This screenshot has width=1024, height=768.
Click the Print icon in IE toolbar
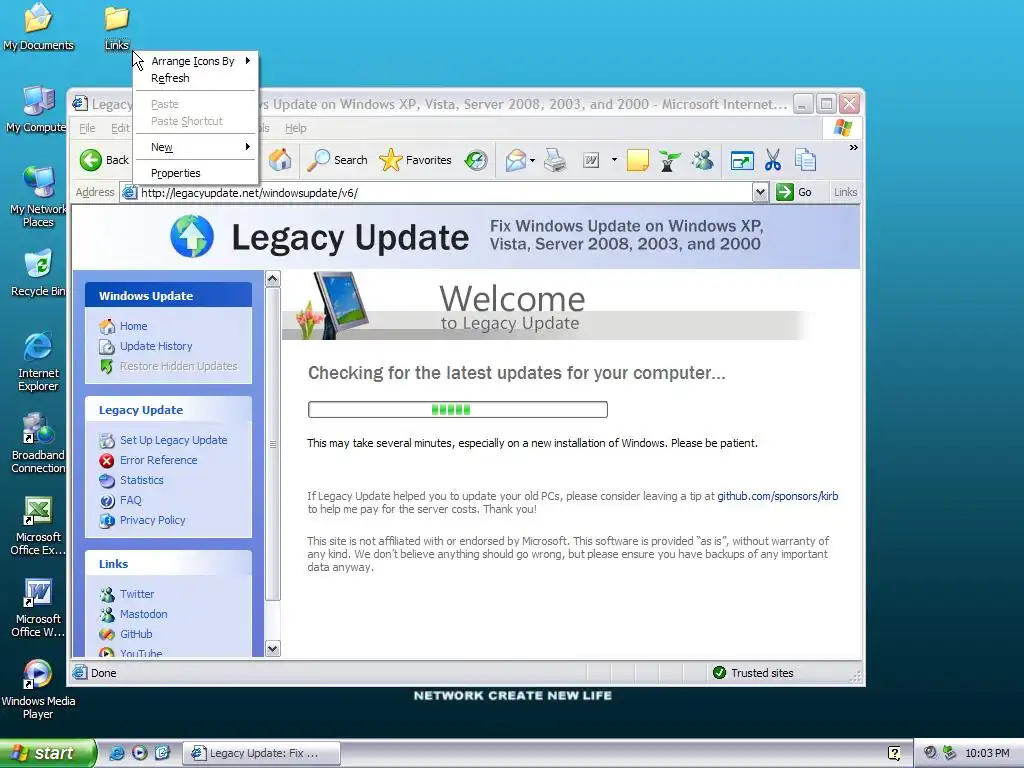(555, 160)
